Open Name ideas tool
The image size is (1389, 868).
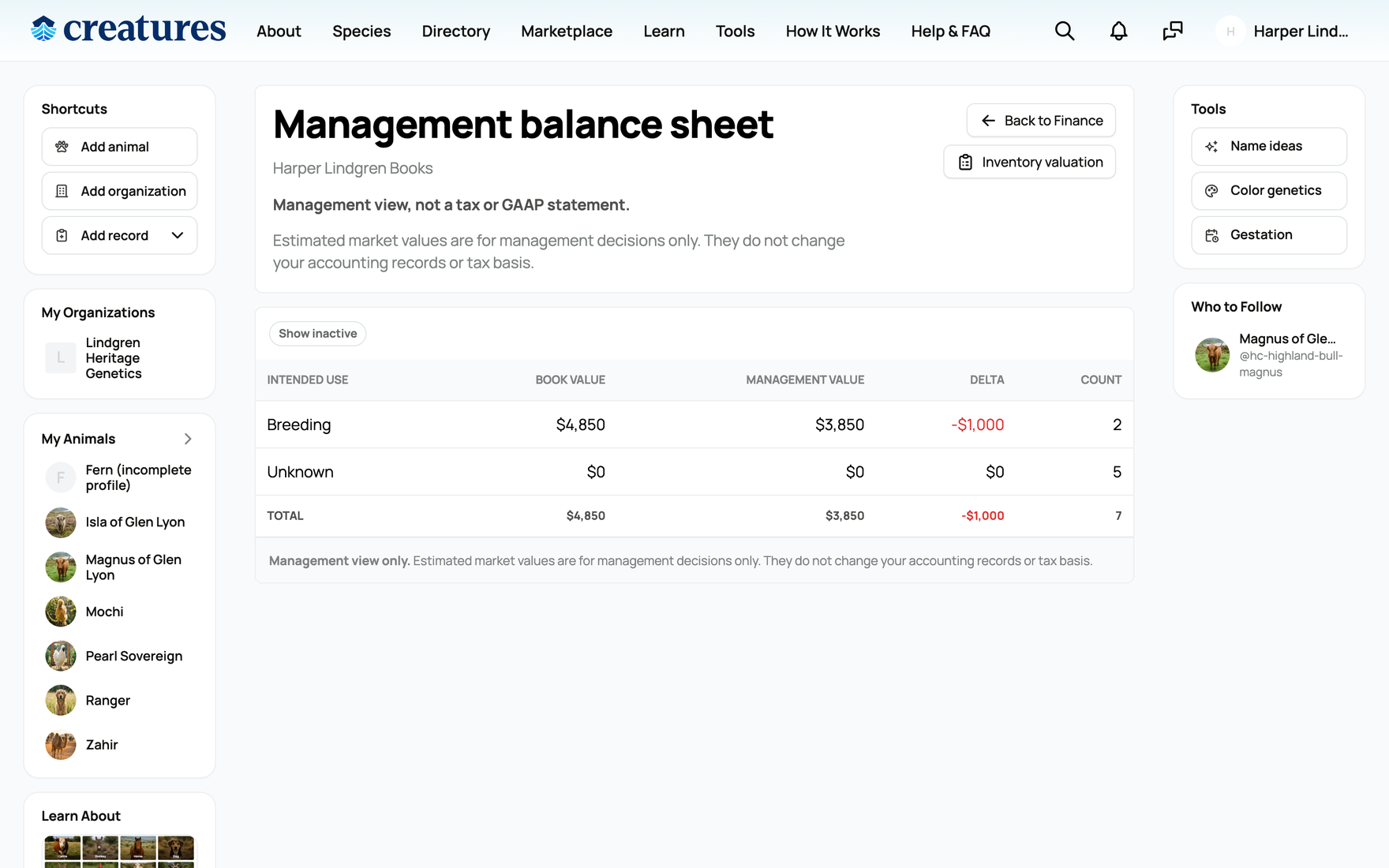point(1269,147)
